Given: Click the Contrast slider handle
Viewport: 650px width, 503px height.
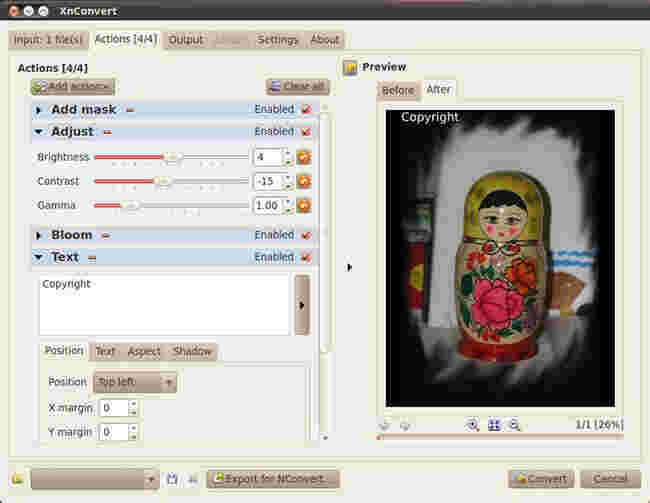Looking at the screenshot, I should [162, 181].
